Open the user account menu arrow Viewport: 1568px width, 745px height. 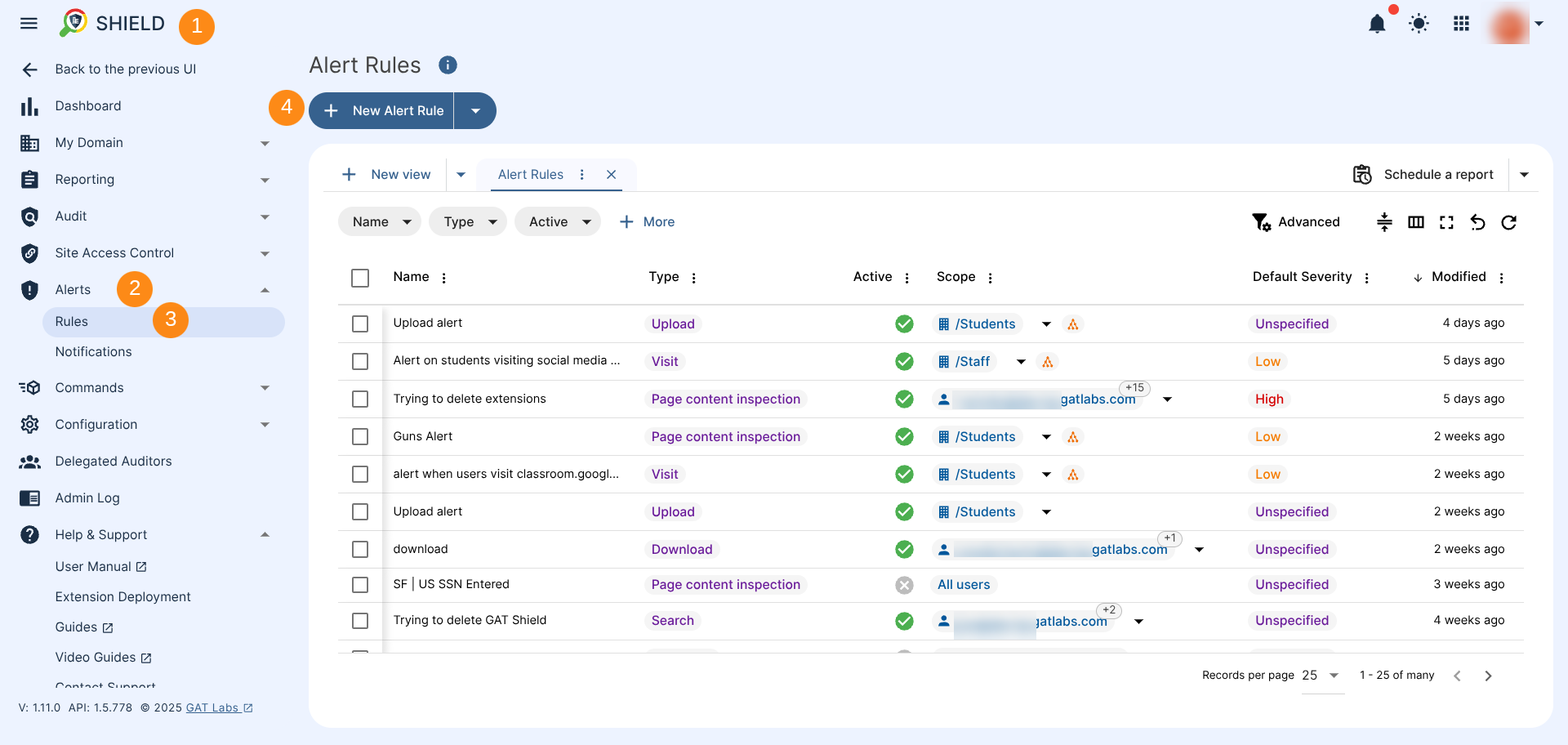1539,24
